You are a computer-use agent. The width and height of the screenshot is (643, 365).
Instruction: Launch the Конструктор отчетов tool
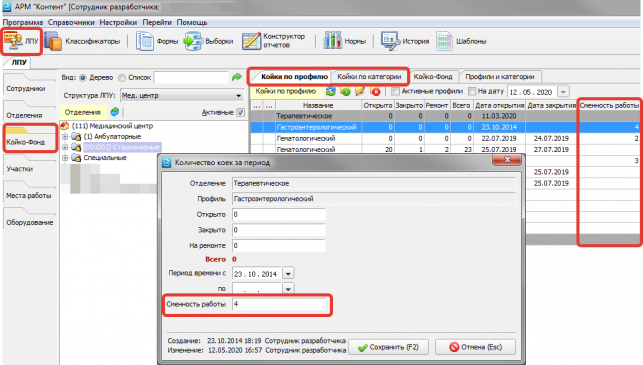[x=274, y=41]
